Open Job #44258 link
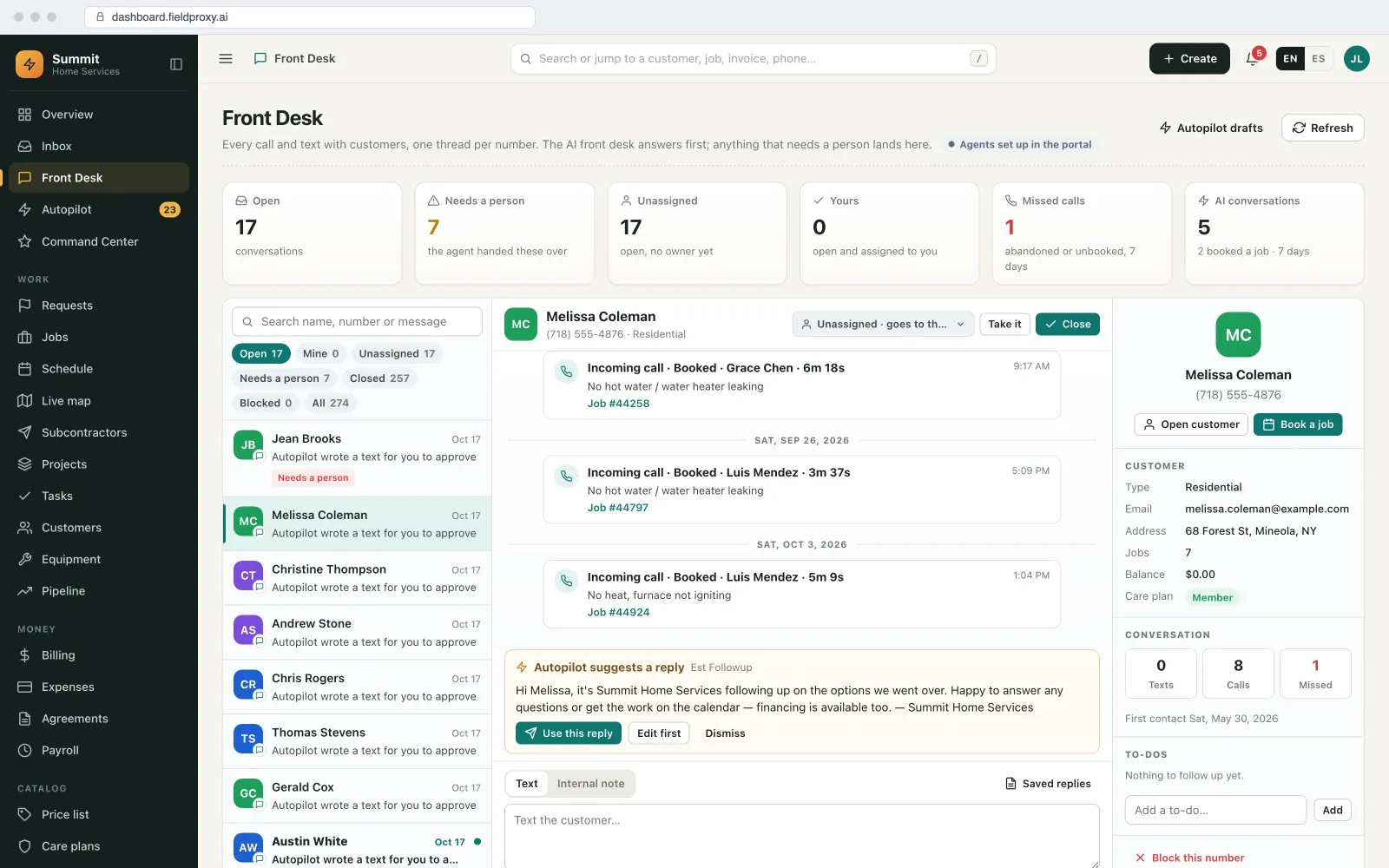Viewport: 1389px width, 868px height. 618,404
